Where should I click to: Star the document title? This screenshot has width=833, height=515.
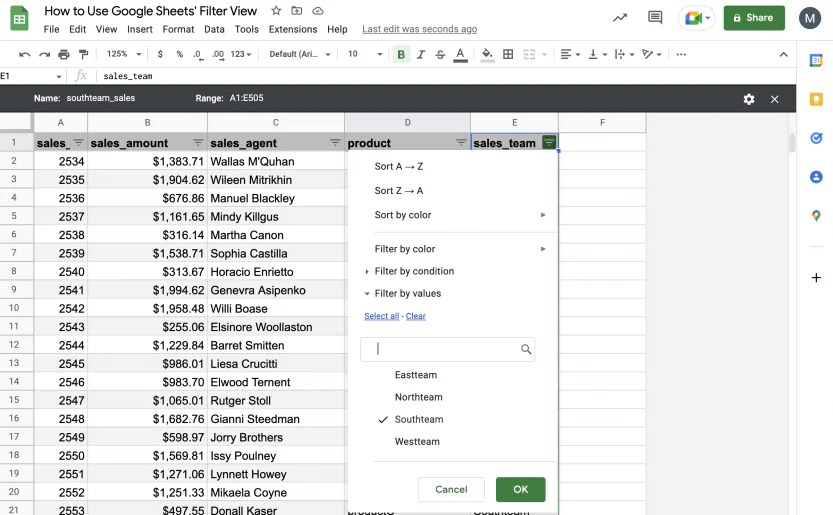point(276,11)
